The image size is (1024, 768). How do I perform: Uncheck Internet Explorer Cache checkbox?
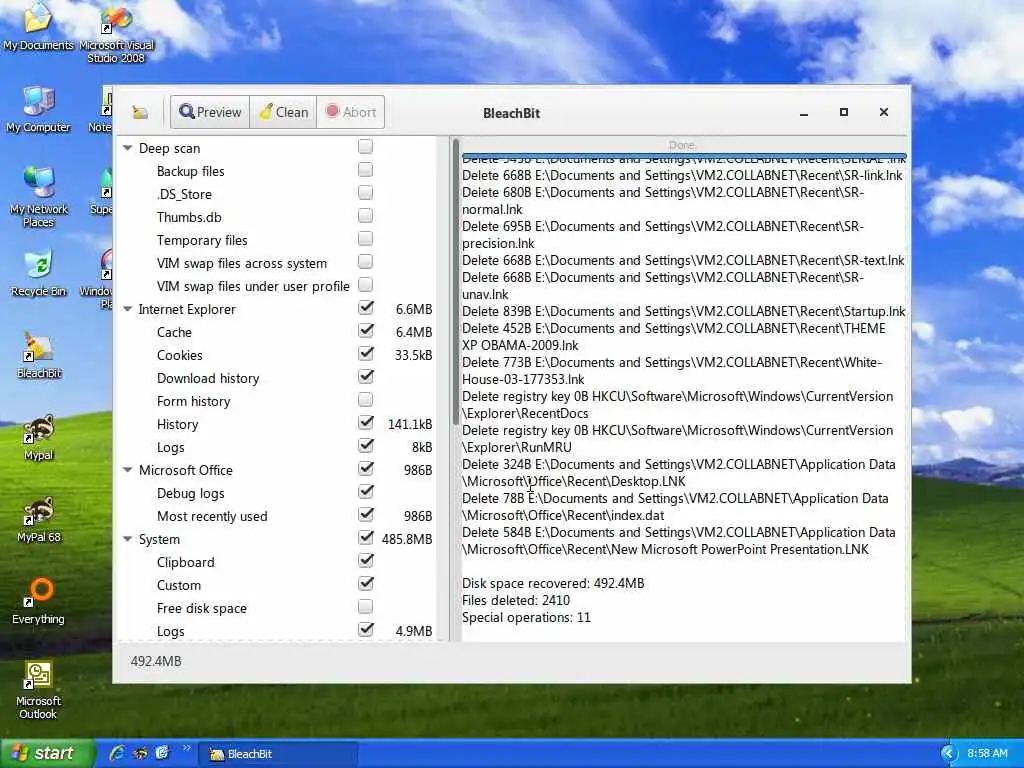[366, 330]
